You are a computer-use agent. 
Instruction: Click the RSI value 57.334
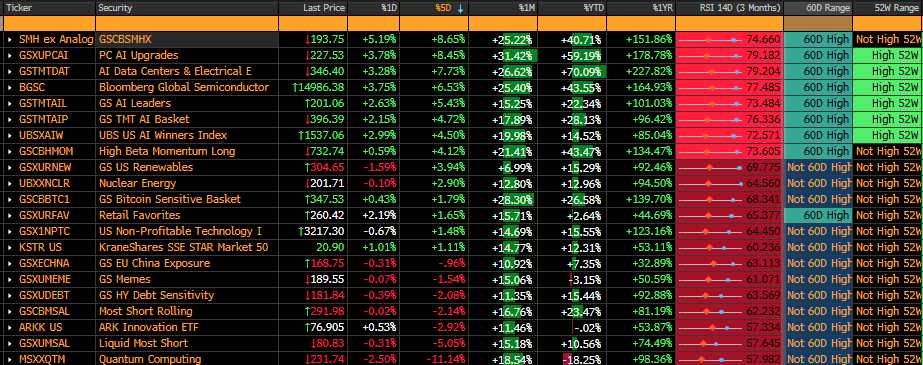coord(763,327)
